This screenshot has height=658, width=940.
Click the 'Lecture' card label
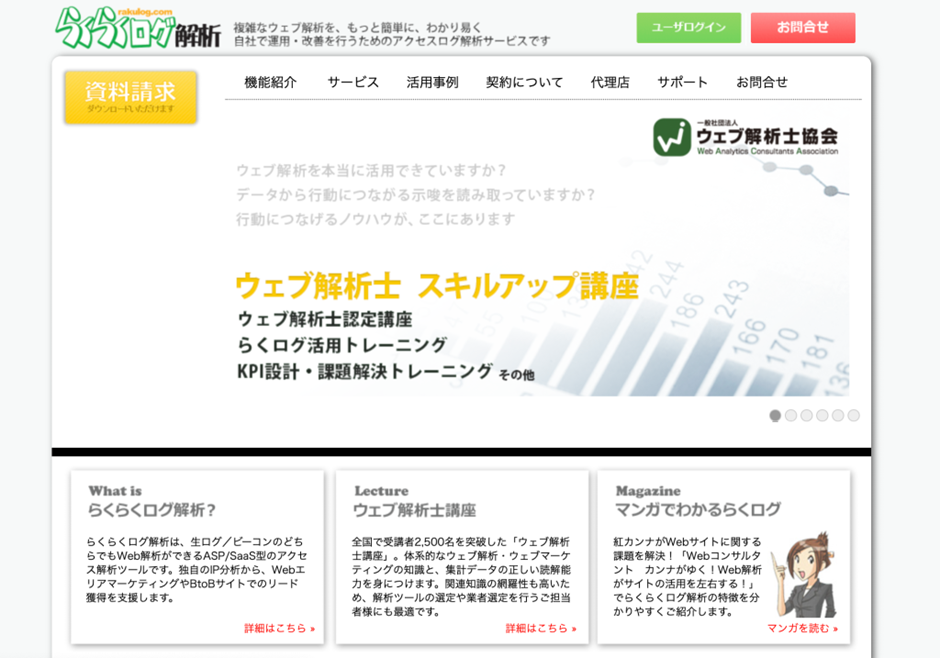(x=381, y=491)
